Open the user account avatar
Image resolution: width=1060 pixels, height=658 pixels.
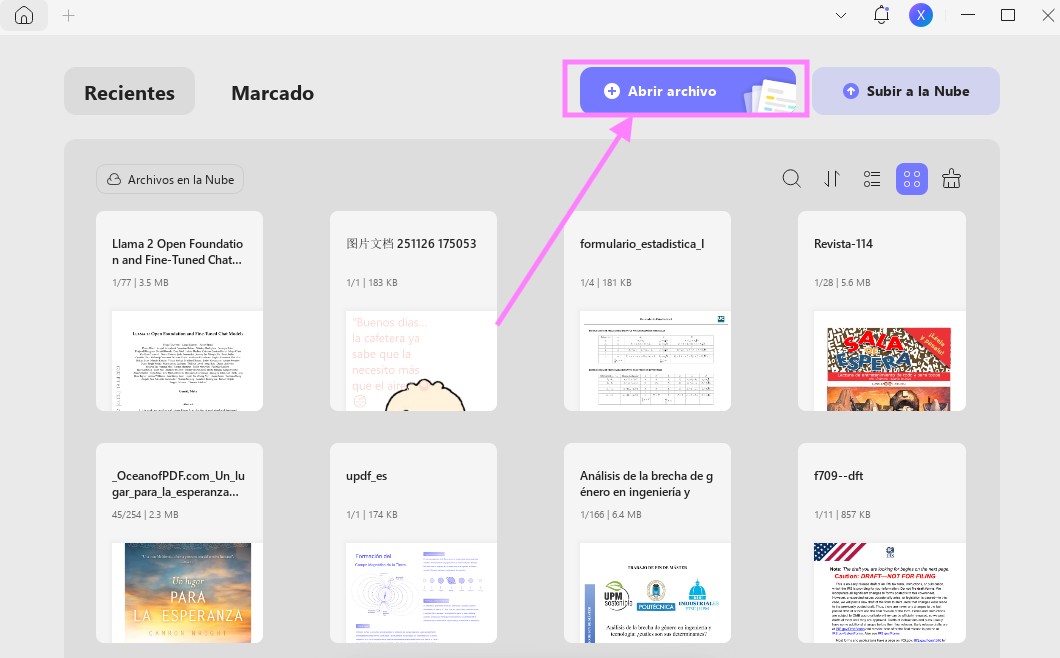pyautogui.click(x=921, y=15)
